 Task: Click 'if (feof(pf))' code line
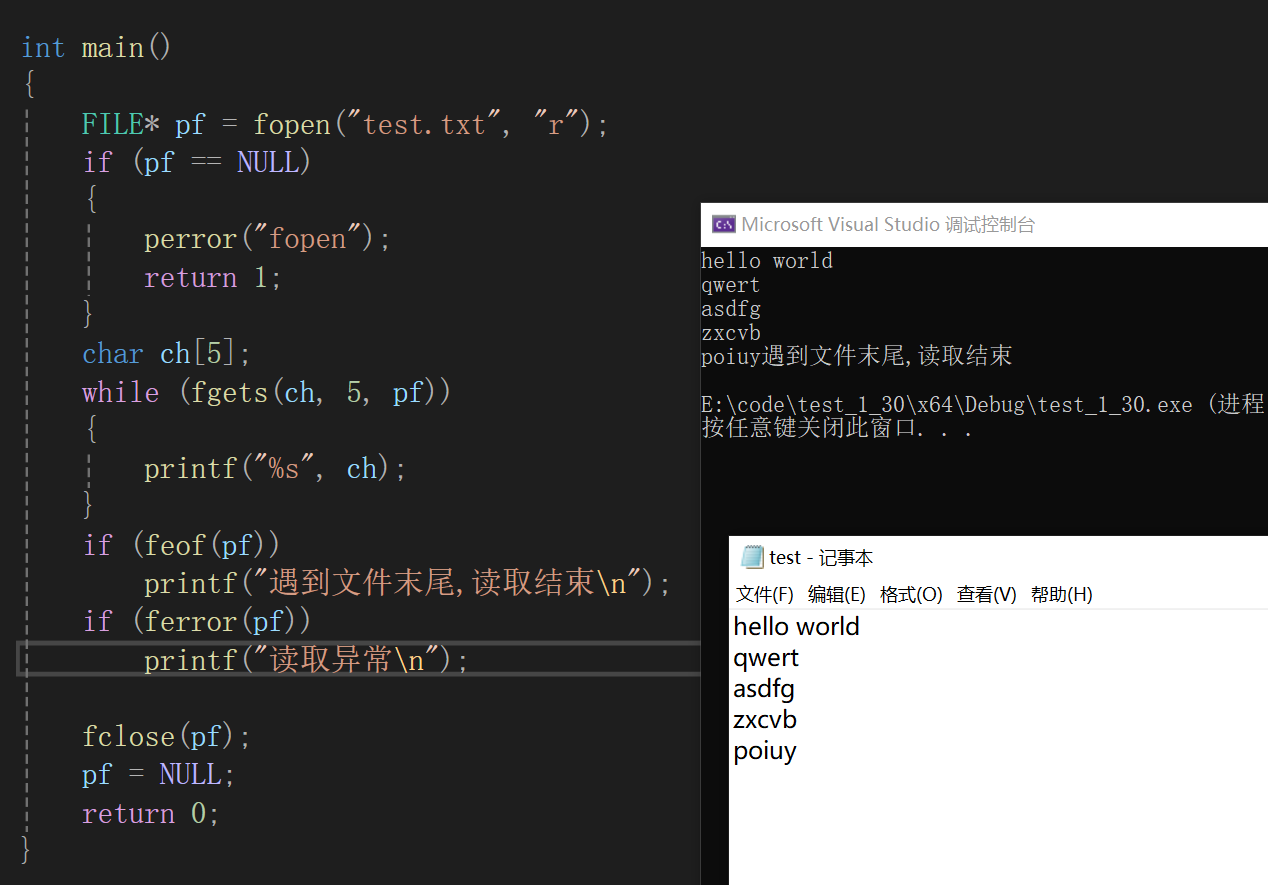click(x=181, y=545)
